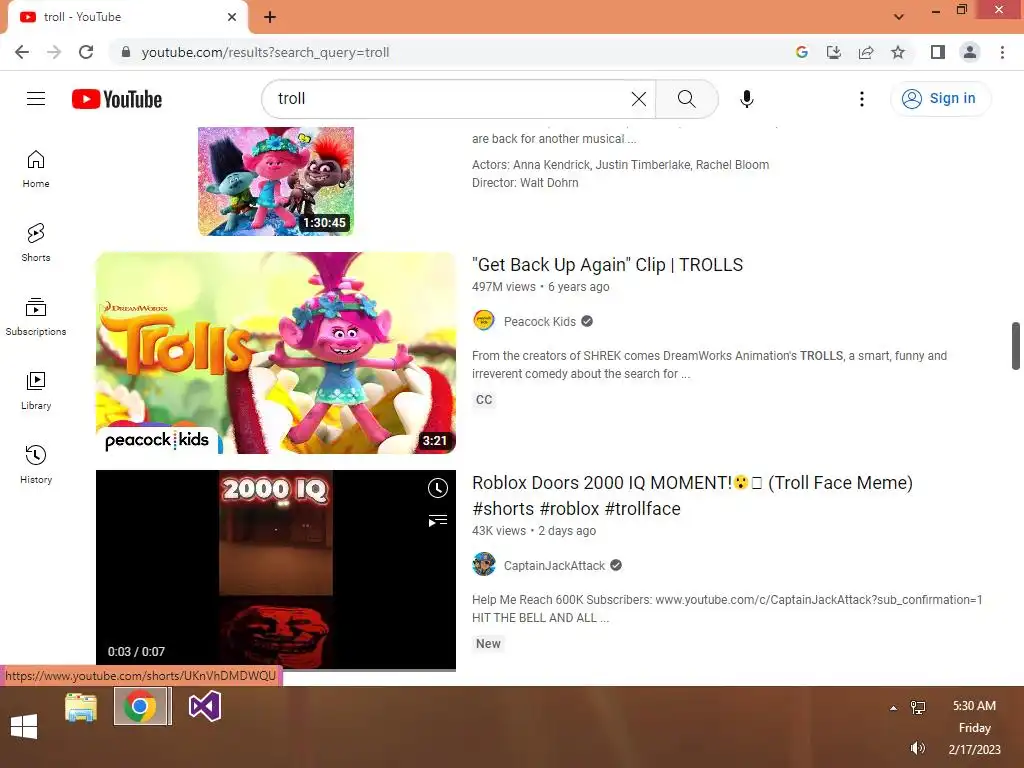Toggle Chrome side panel
Viewport: 1024px width, 768px height.
pyautogui.click(x=938, y=52)
